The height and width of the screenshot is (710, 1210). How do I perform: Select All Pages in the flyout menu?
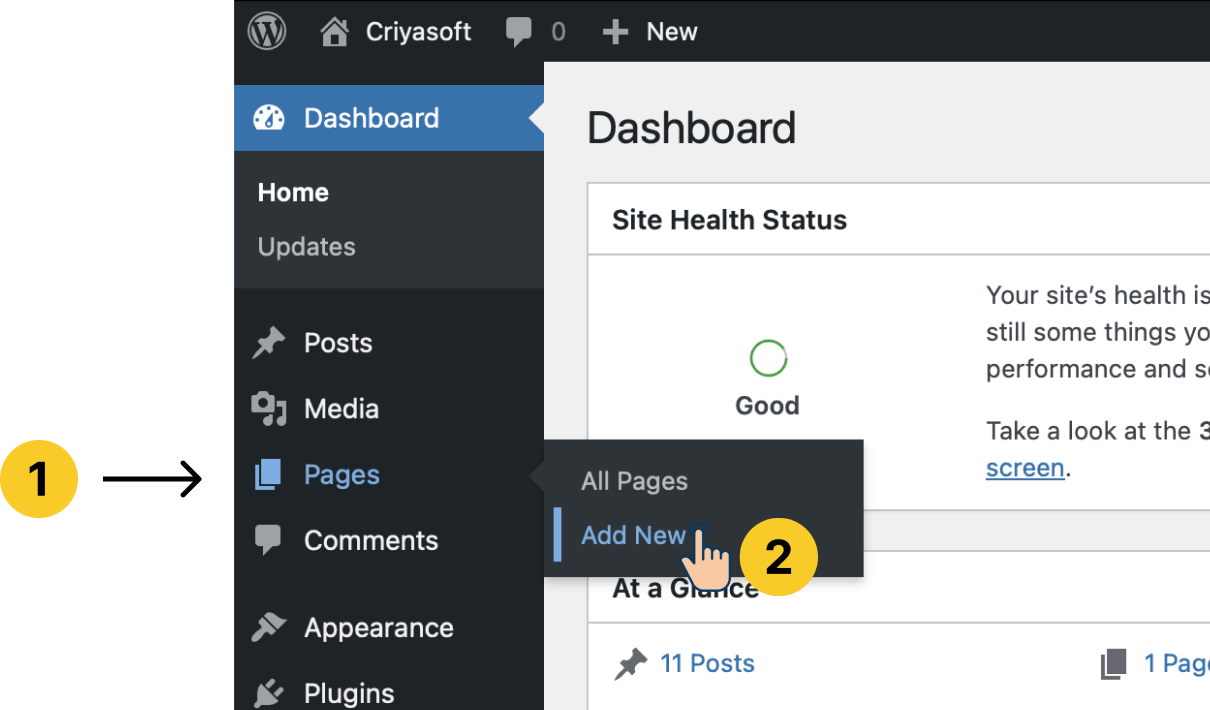(634, 481)
